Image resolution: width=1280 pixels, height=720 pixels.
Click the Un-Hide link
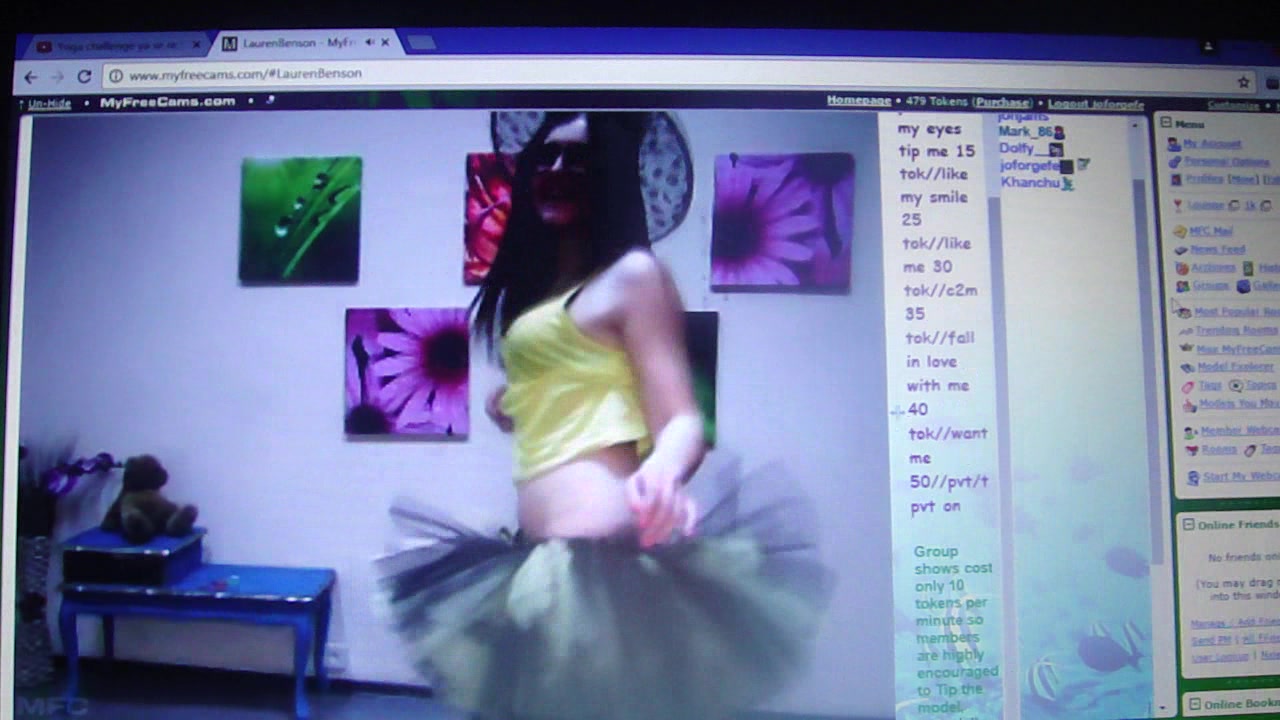click(49, 103)
